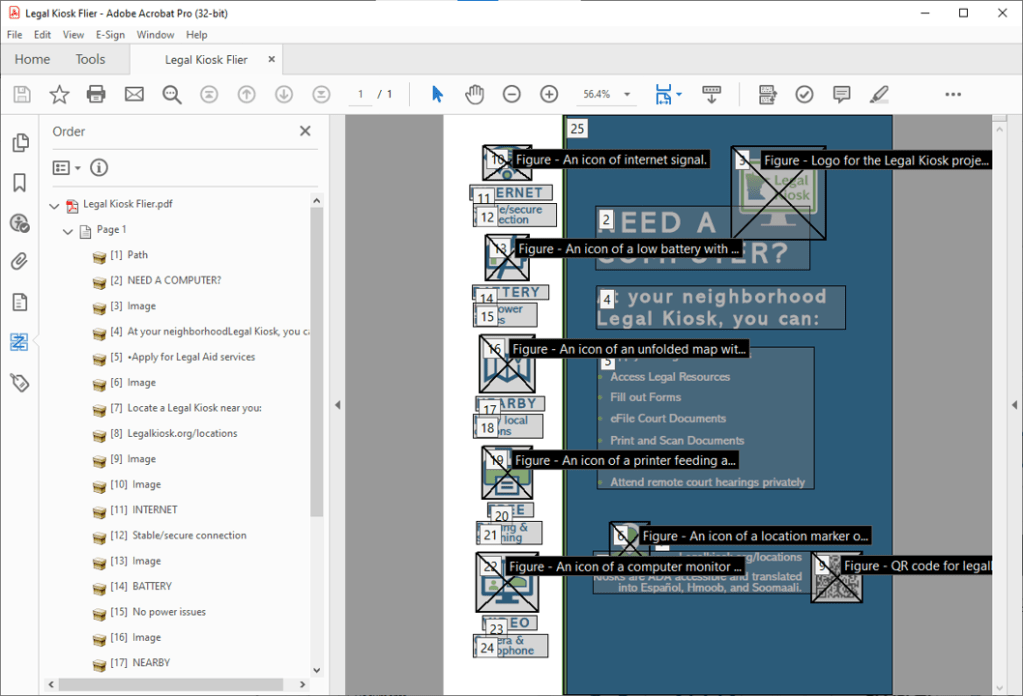Email the document via the envelope icon
Screen dimensions: 1023x696
coord(133,93)
